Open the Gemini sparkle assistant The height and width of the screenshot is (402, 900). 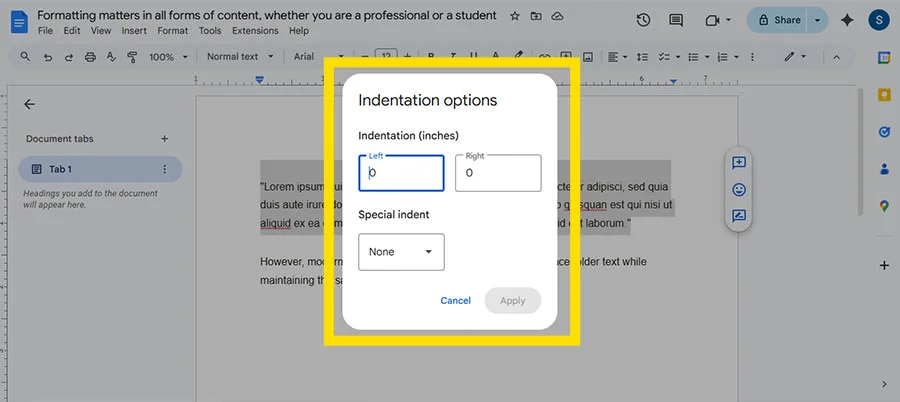pos(847,20)
